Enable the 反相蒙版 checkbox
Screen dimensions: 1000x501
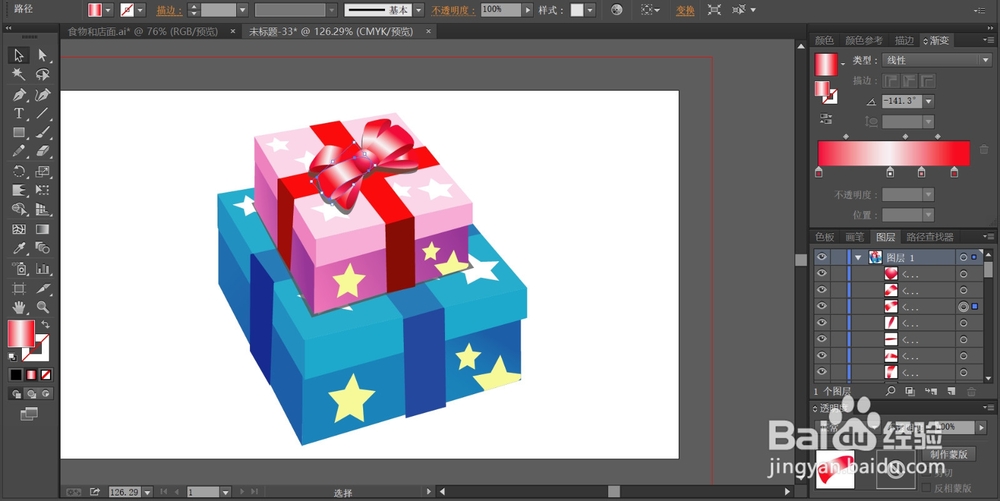[x=927, y=488]
